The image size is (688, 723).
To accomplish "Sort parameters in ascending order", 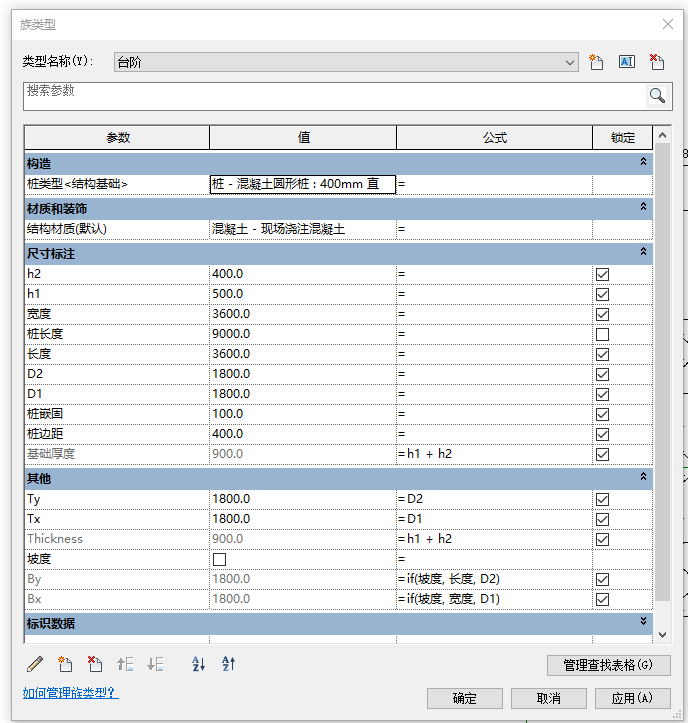I will click(x=198, y=664).
